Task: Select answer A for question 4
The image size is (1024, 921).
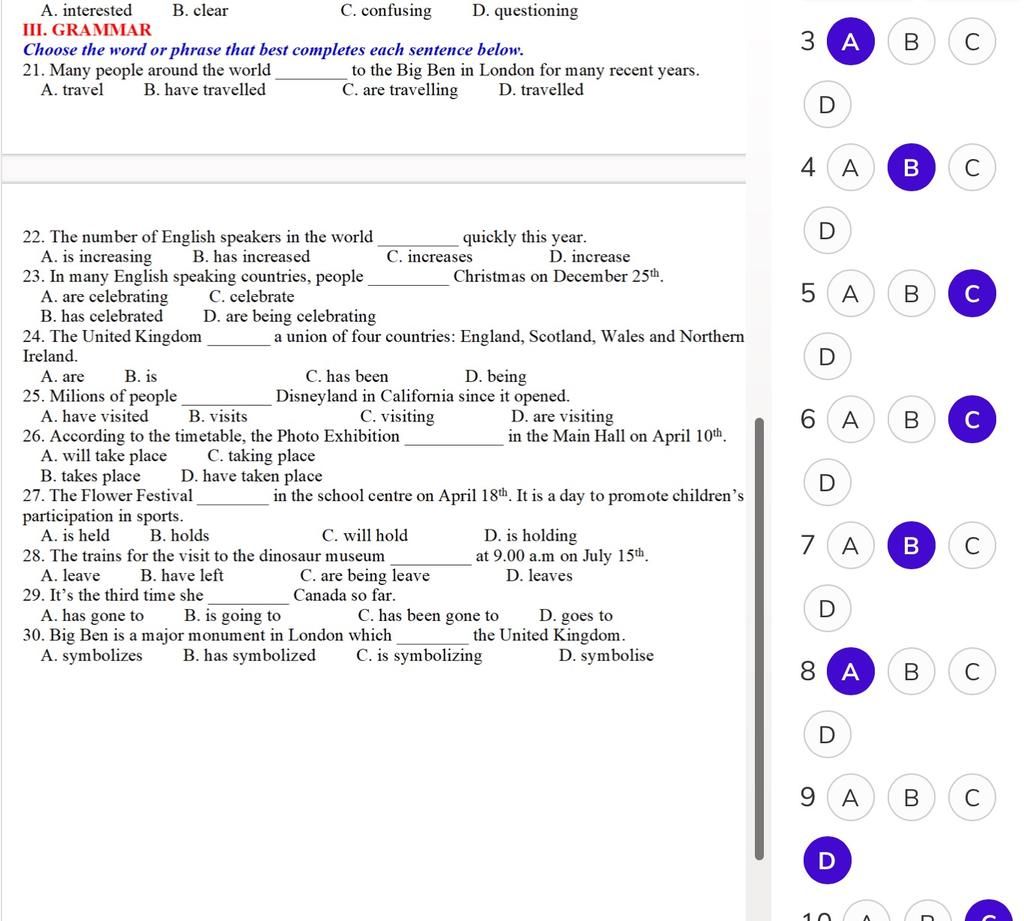Action: tap(850, 167)
